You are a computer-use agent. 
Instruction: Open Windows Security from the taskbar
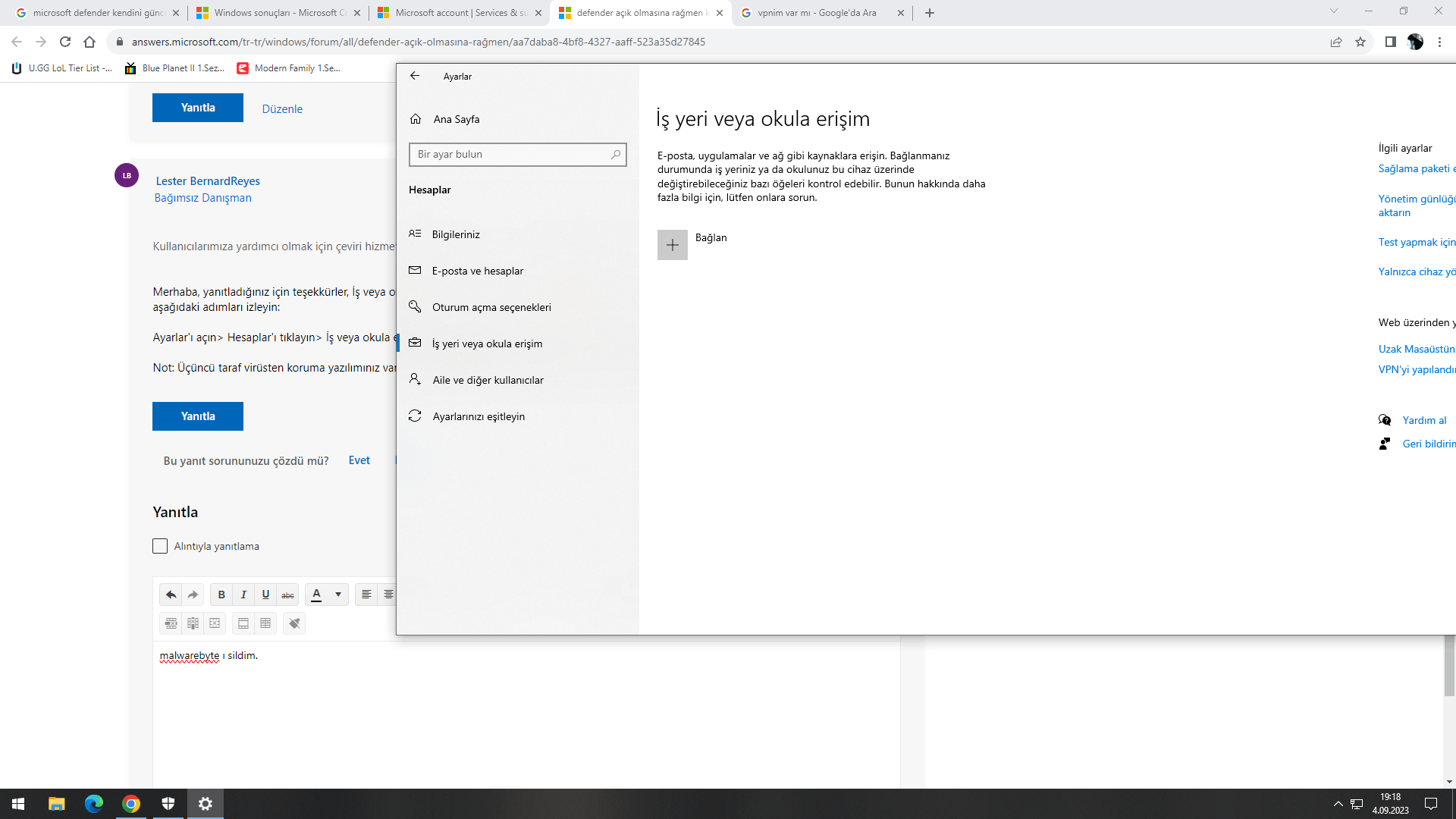pos(168,803)
